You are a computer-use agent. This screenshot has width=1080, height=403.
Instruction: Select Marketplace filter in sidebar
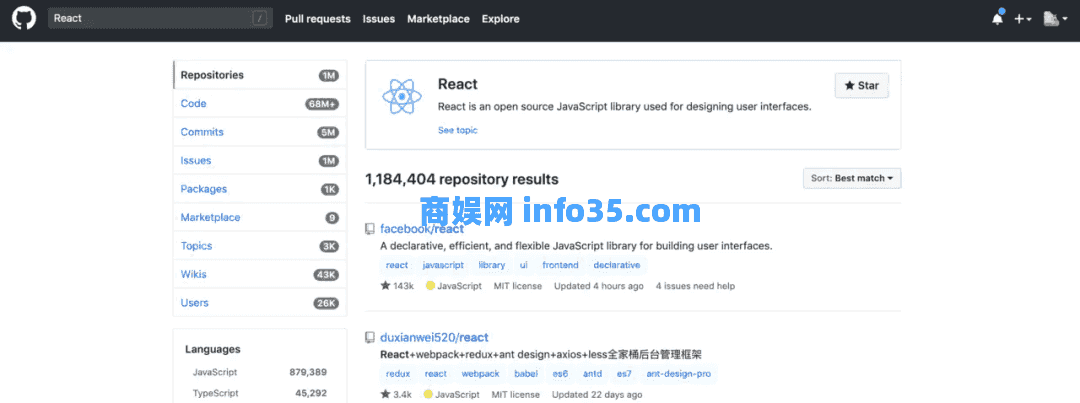[x=260, y=217]
